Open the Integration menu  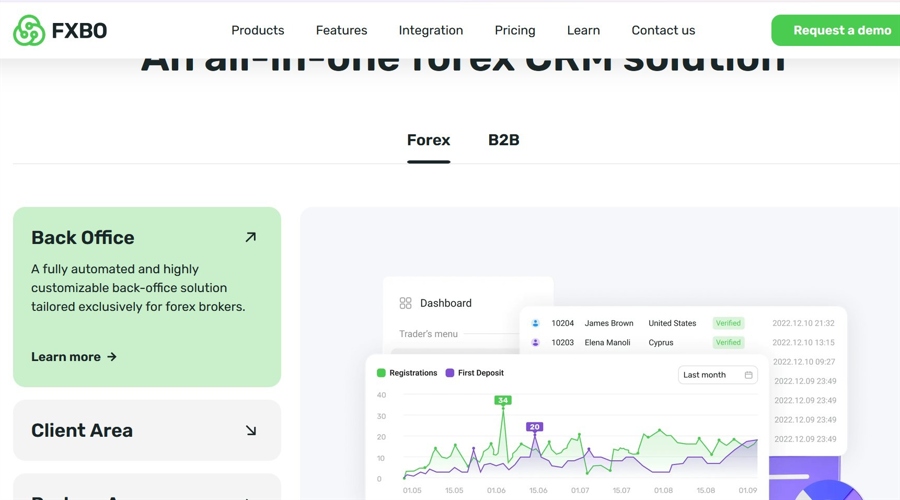[x=431, y=30]
